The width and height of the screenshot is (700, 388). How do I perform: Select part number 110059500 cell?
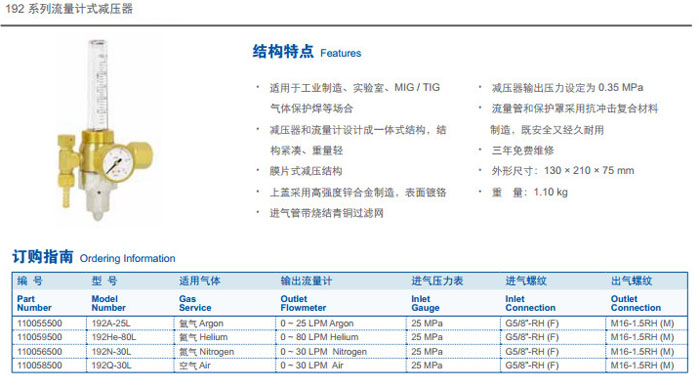40,337
